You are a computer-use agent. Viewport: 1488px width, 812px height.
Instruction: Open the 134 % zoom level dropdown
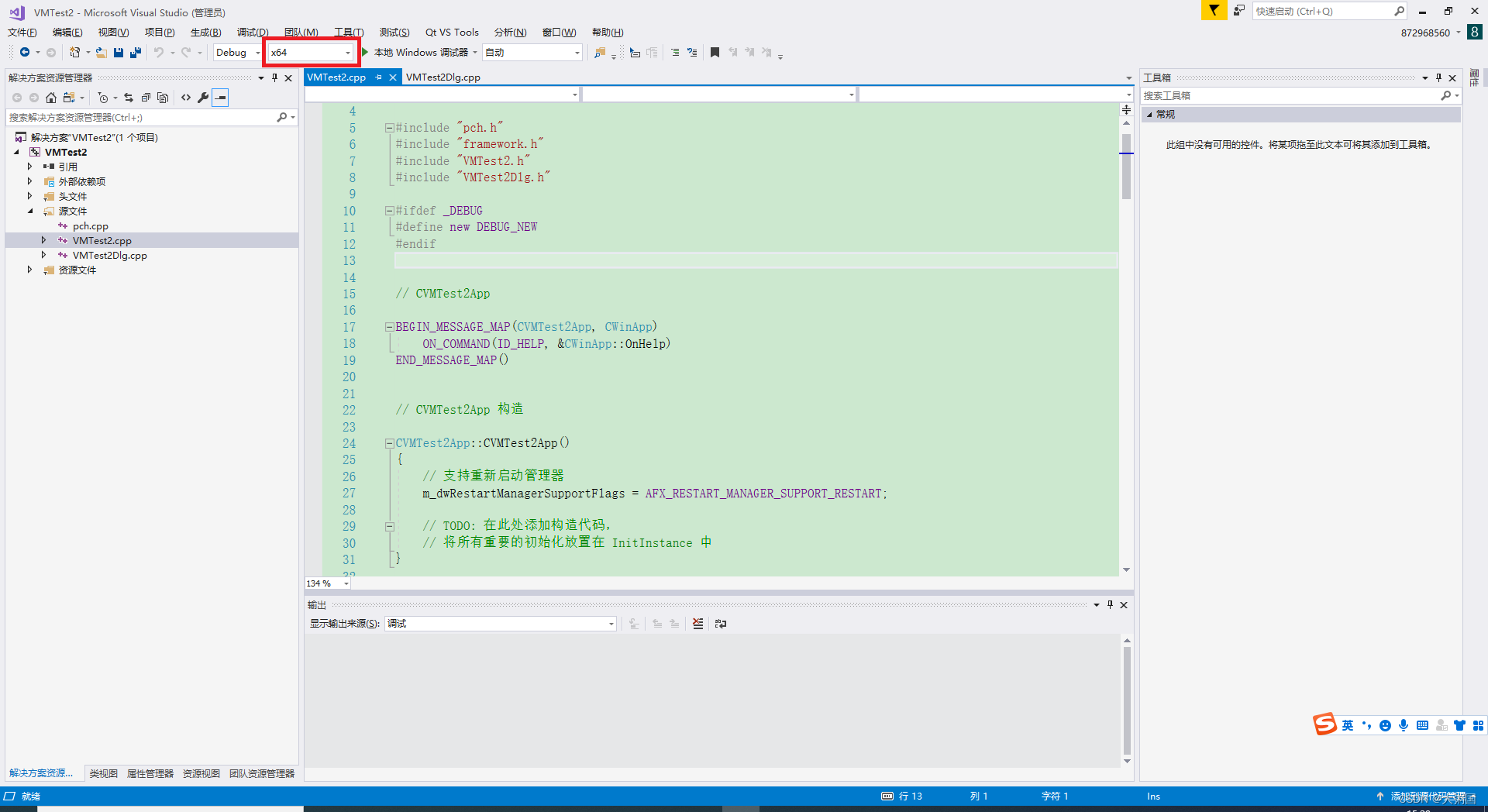(327, 583)
